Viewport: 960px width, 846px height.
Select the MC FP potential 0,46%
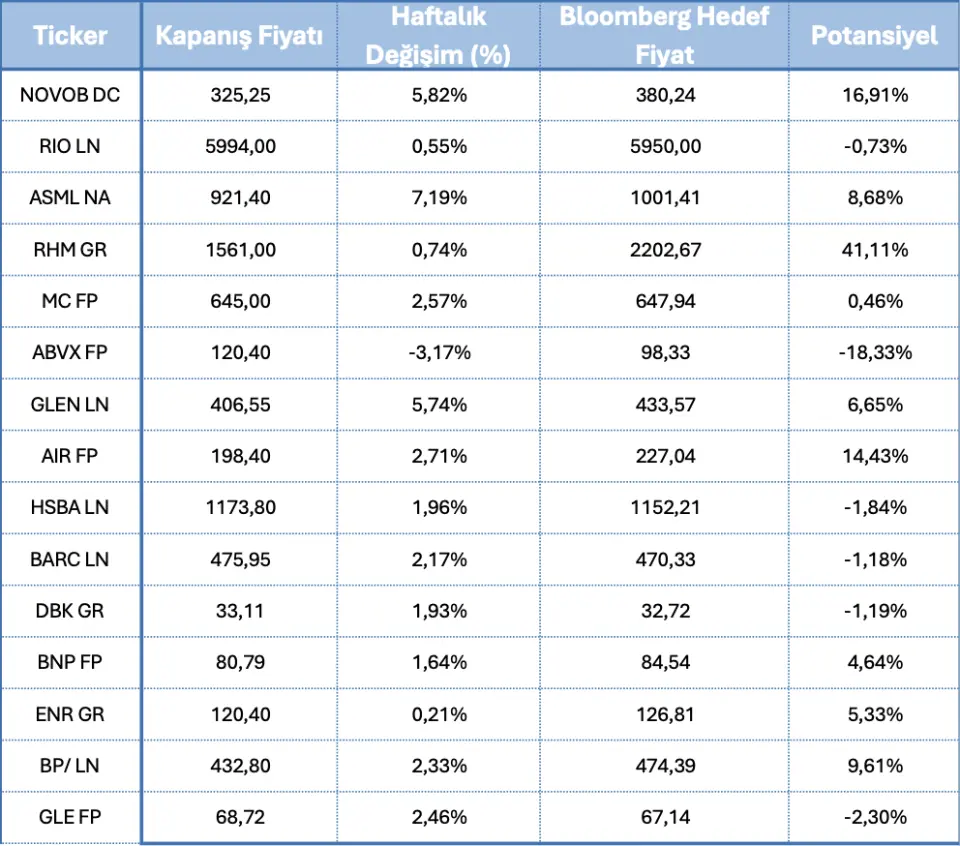[874, 301]
